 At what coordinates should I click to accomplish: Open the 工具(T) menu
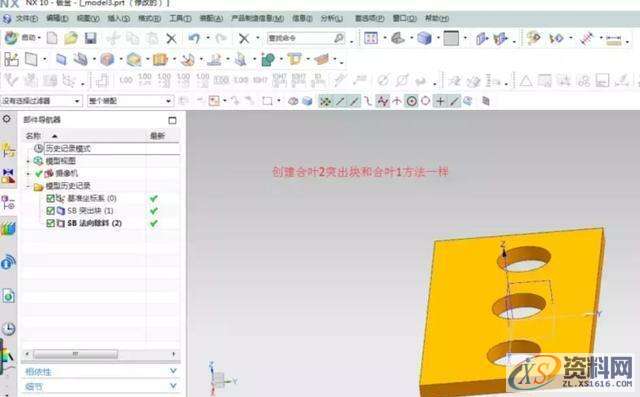pyautogui.click(x=180, y=18)
